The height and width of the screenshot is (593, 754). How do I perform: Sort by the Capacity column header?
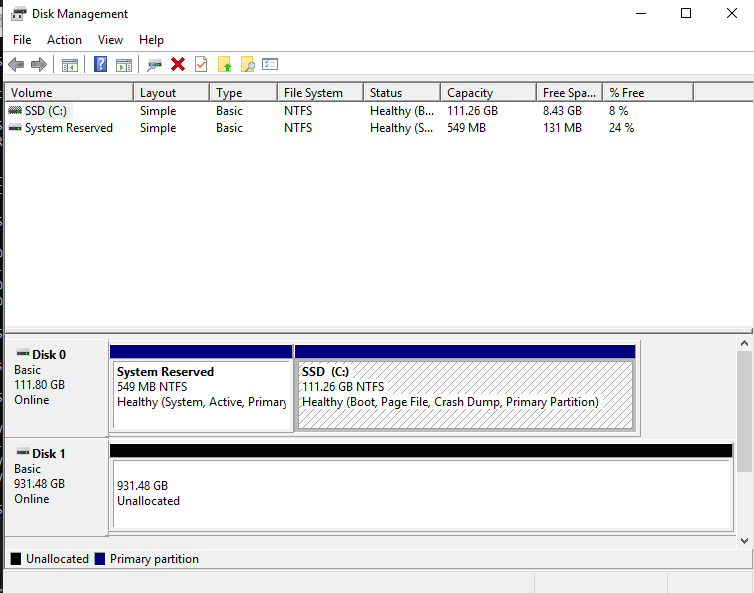pyautogui.click(x=489, y=92)
